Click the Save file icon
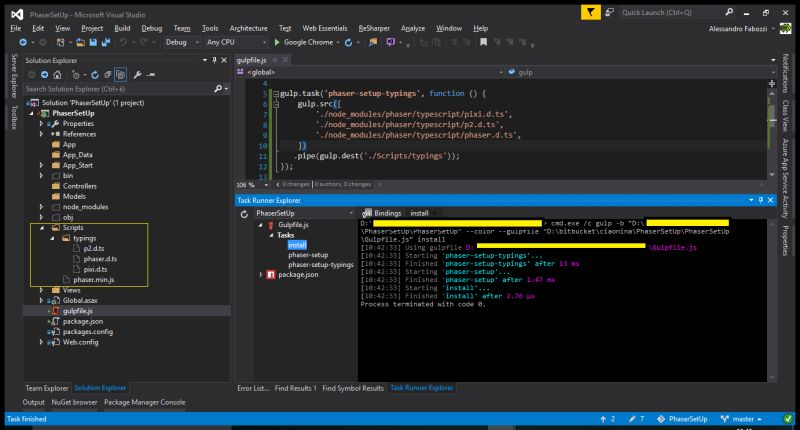The width and height of the screenshot is (800, 430). (x=93, y=42)
